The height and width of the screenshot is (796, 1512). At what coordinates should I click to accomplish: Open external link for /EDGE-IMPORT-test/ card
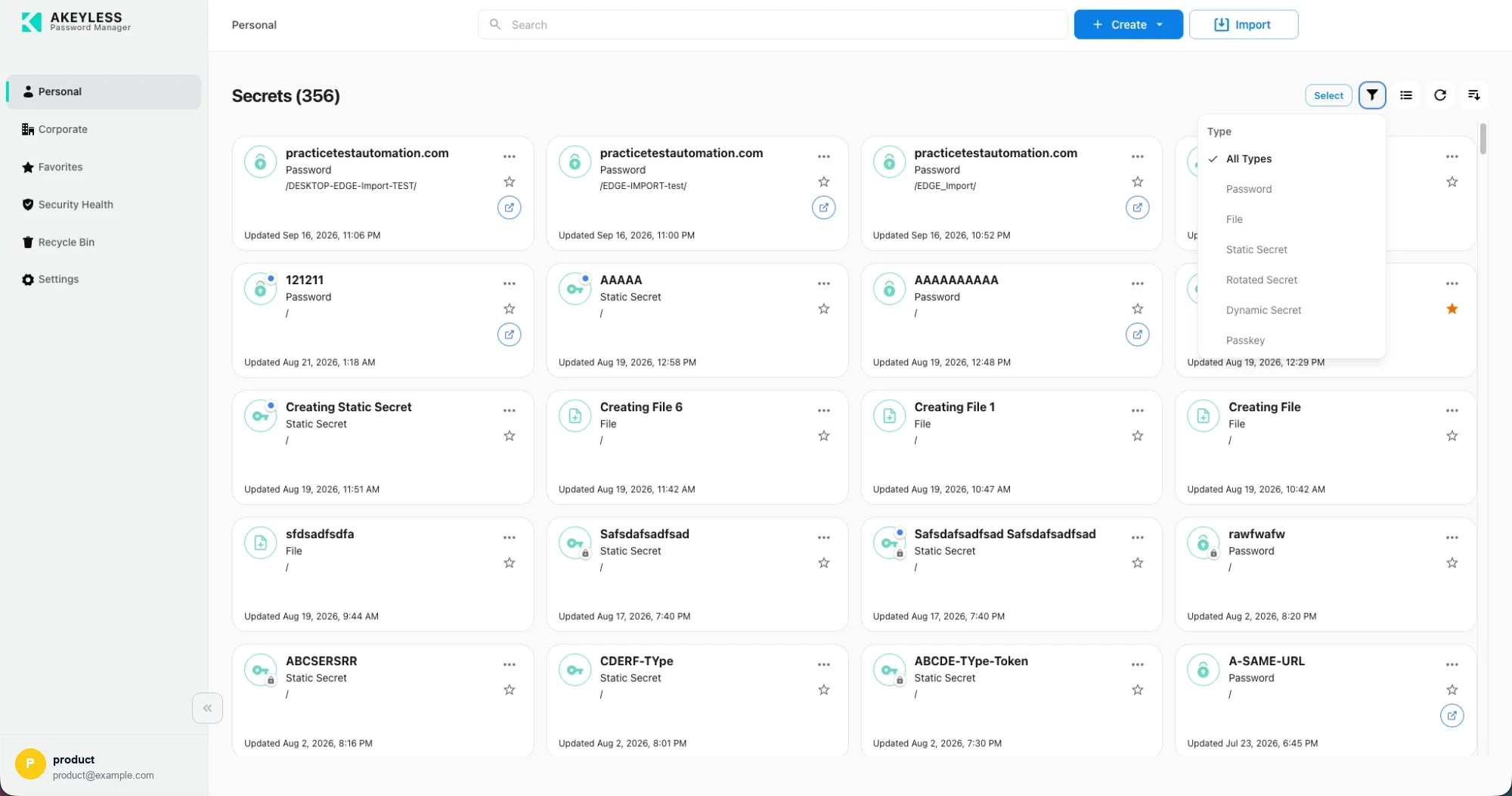(824, 207)
